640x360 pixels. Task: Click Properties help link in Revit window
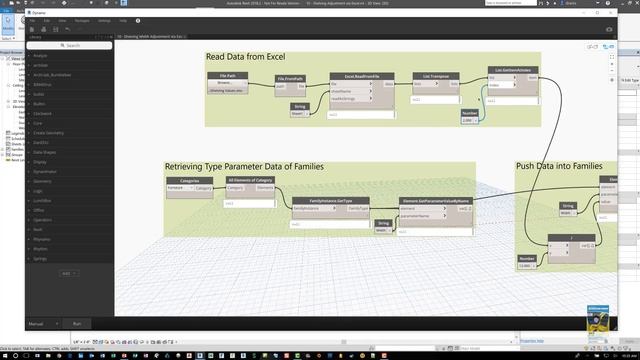point(532,341)
